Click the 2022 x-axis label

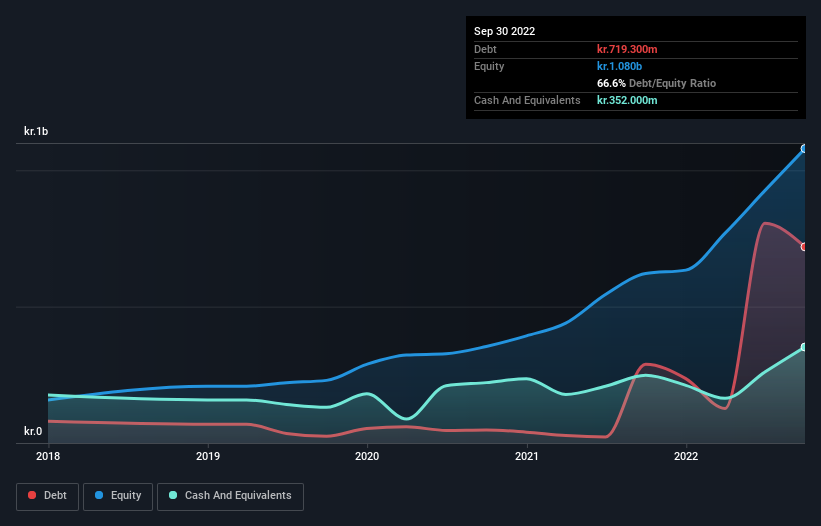click(x=686, y=456)
